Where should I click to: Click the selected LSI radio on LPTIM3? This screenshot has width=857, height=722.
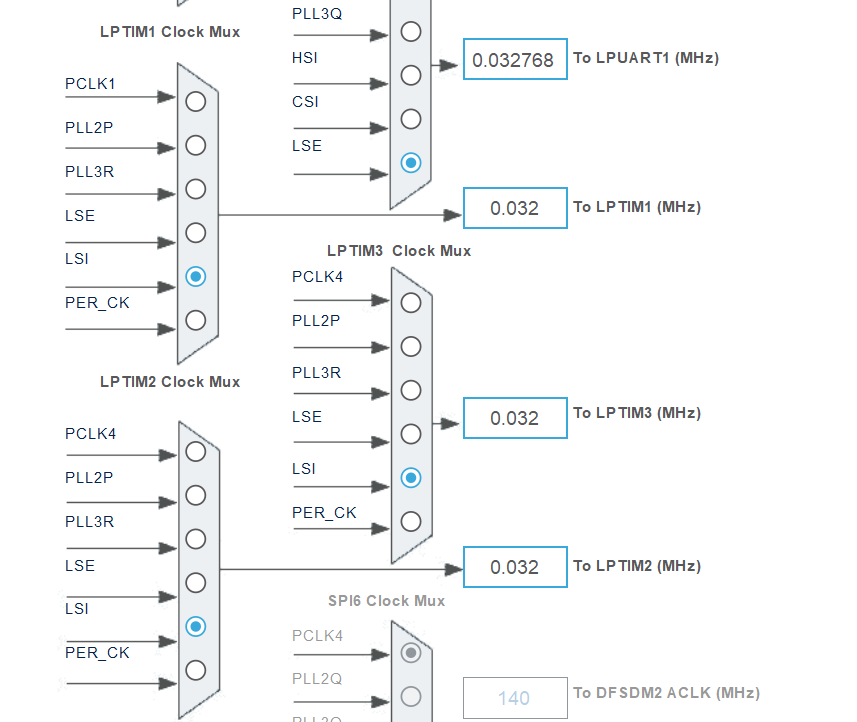[x=410, y=478]
